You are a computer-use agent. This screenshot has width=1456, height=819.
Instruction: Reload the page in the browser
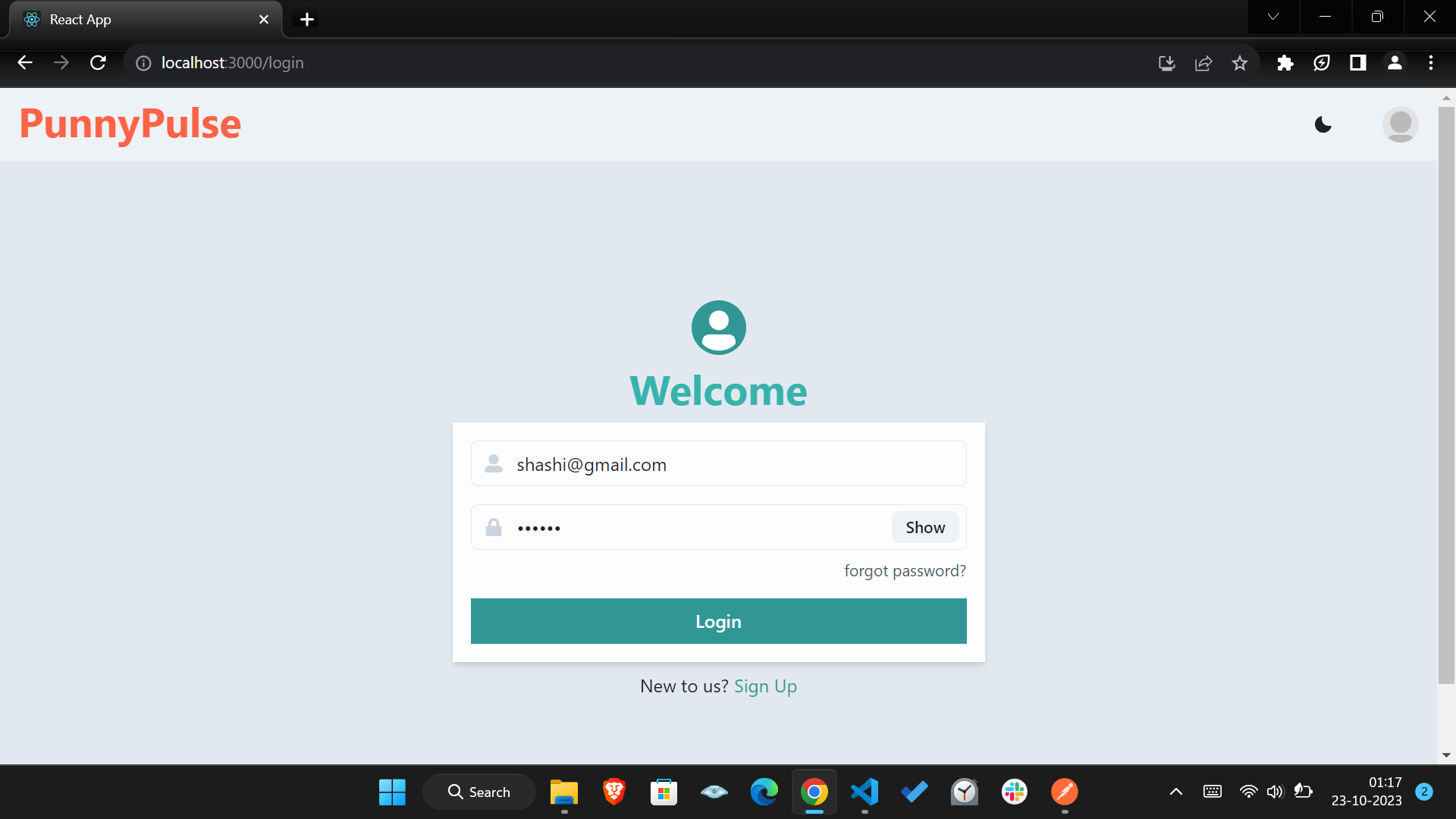[98, 63]
